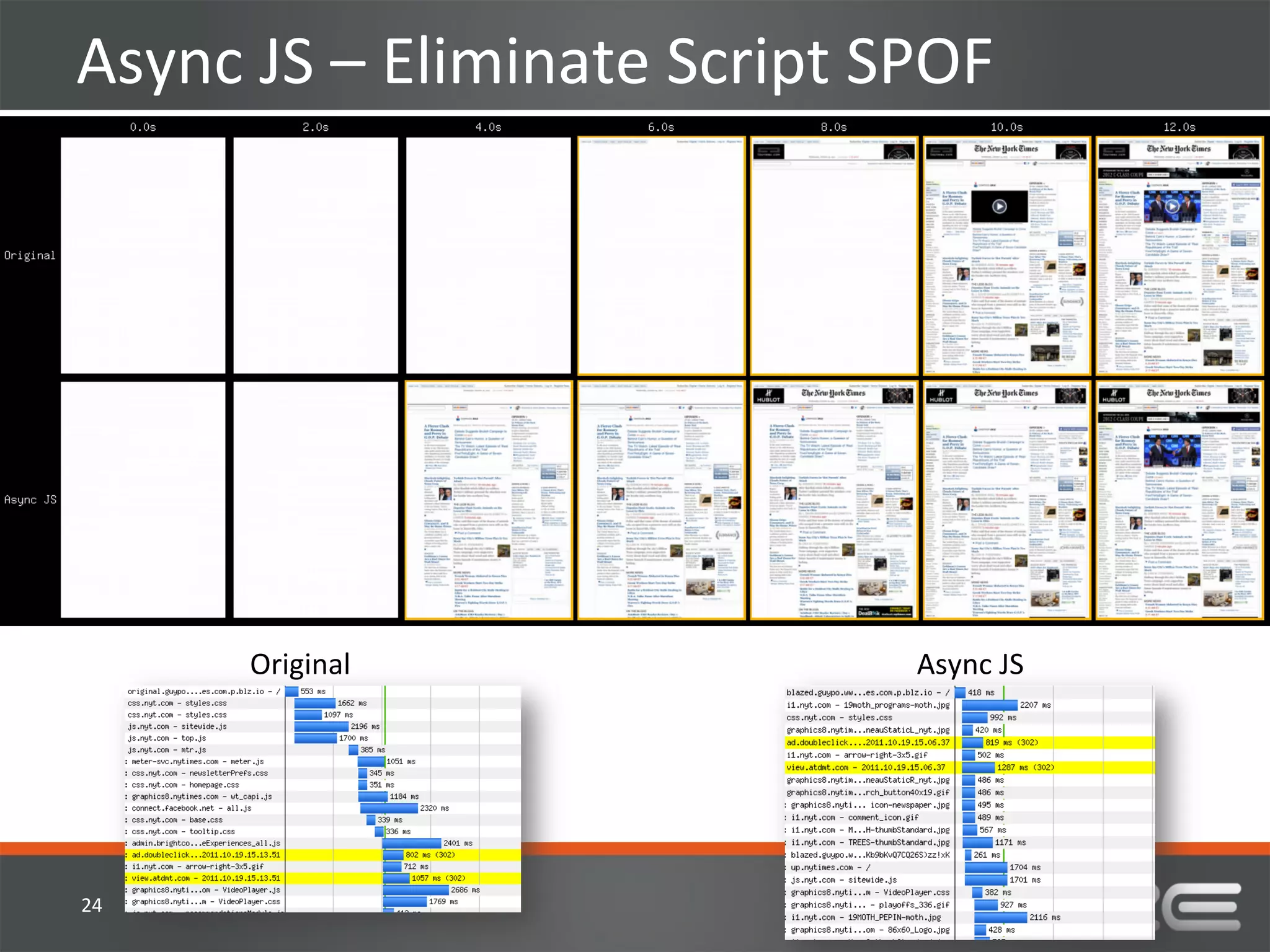Select the Async JS filmstrip frame at 0.0s
1270x952 pixels.
pos(143,500)
